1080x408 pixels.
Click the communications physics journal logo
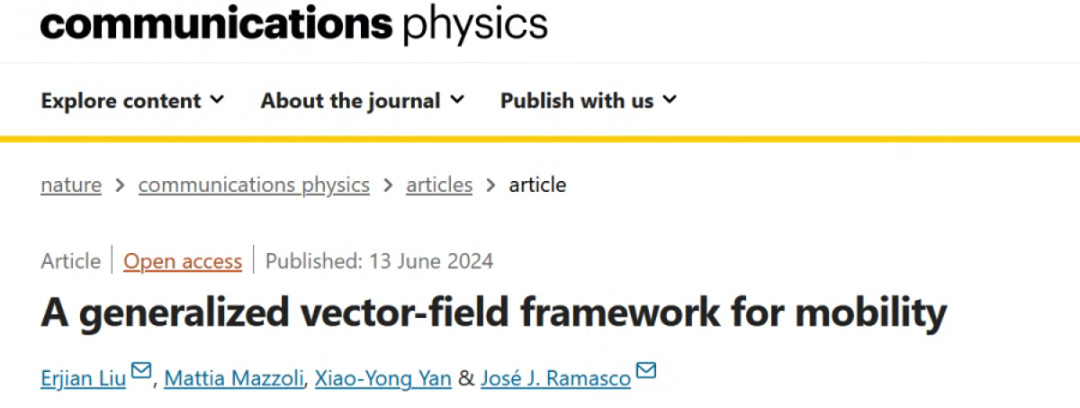coord(294,23)
